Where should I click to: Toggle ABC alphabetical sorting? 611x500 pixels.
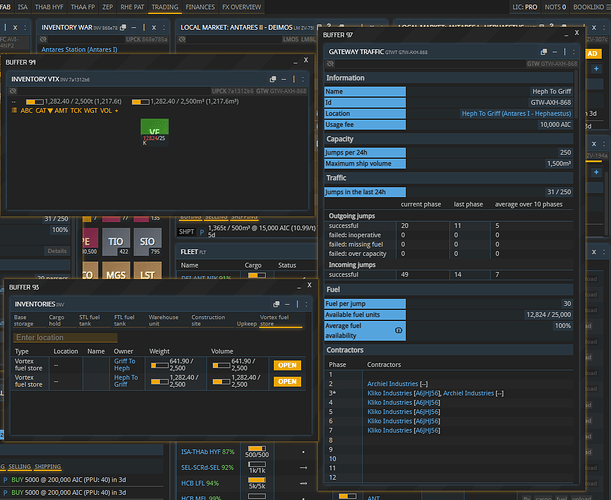tap(27, 110)
